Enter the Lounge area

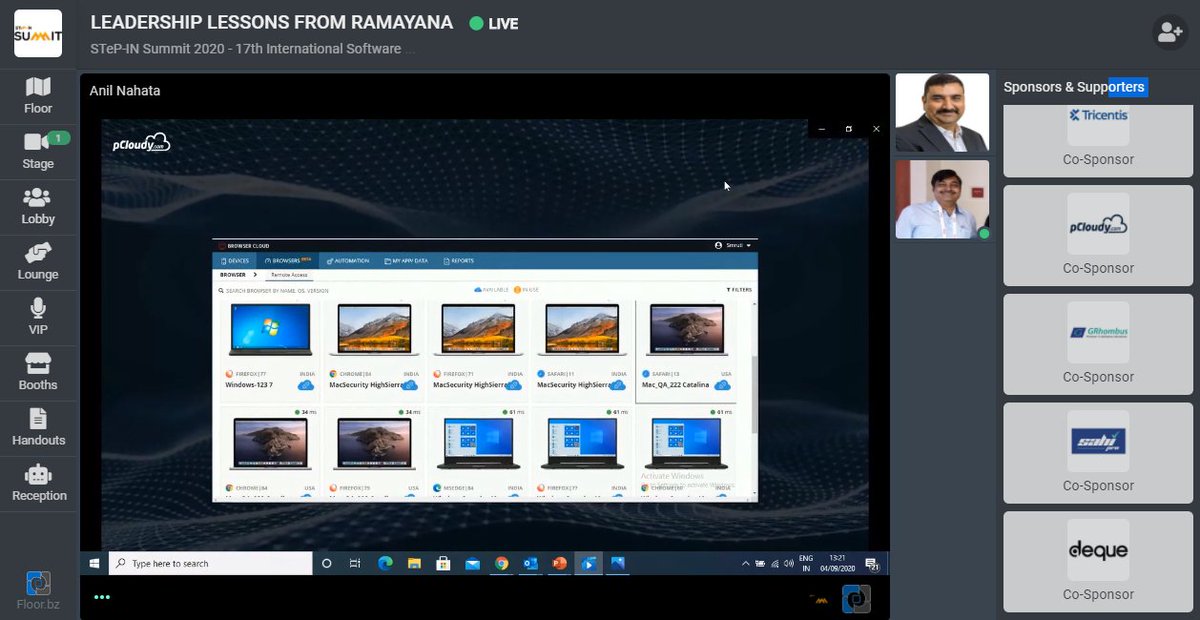[38, 262]
